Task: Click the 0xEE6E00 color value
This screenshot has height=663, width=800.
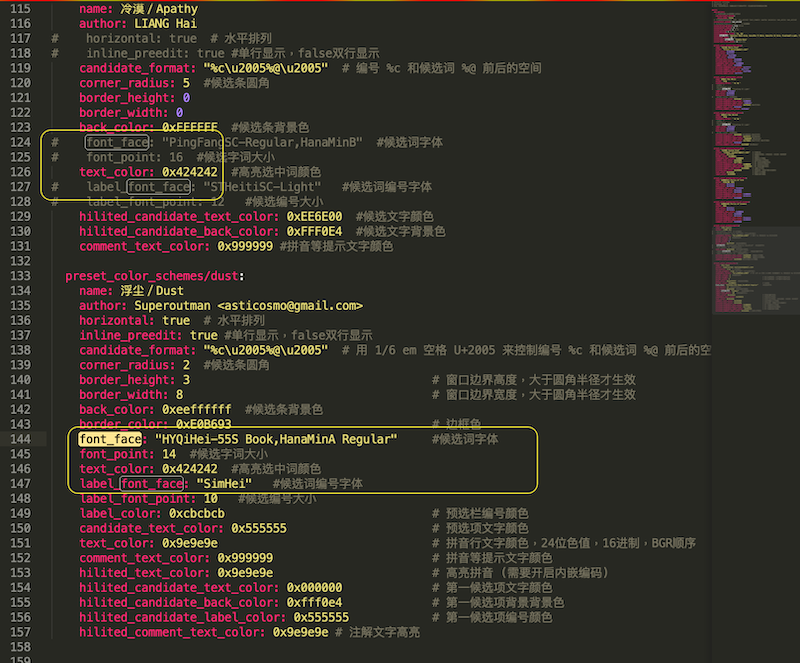Action: pos(317,216)
